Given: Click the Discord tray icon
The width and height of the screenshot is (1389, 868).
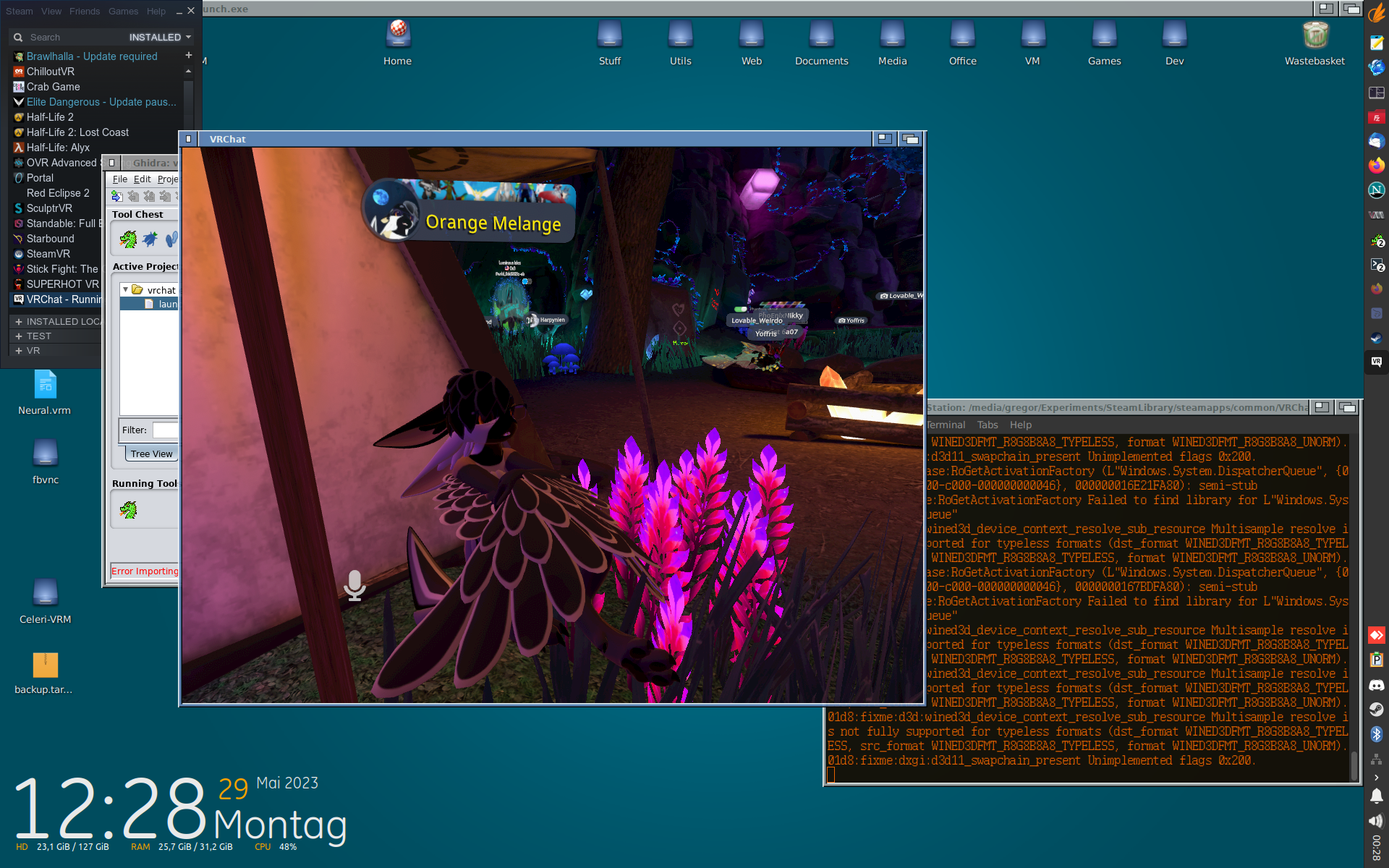Looking at the screenshot, I should pyautogui.click(x=1376, y=684).
